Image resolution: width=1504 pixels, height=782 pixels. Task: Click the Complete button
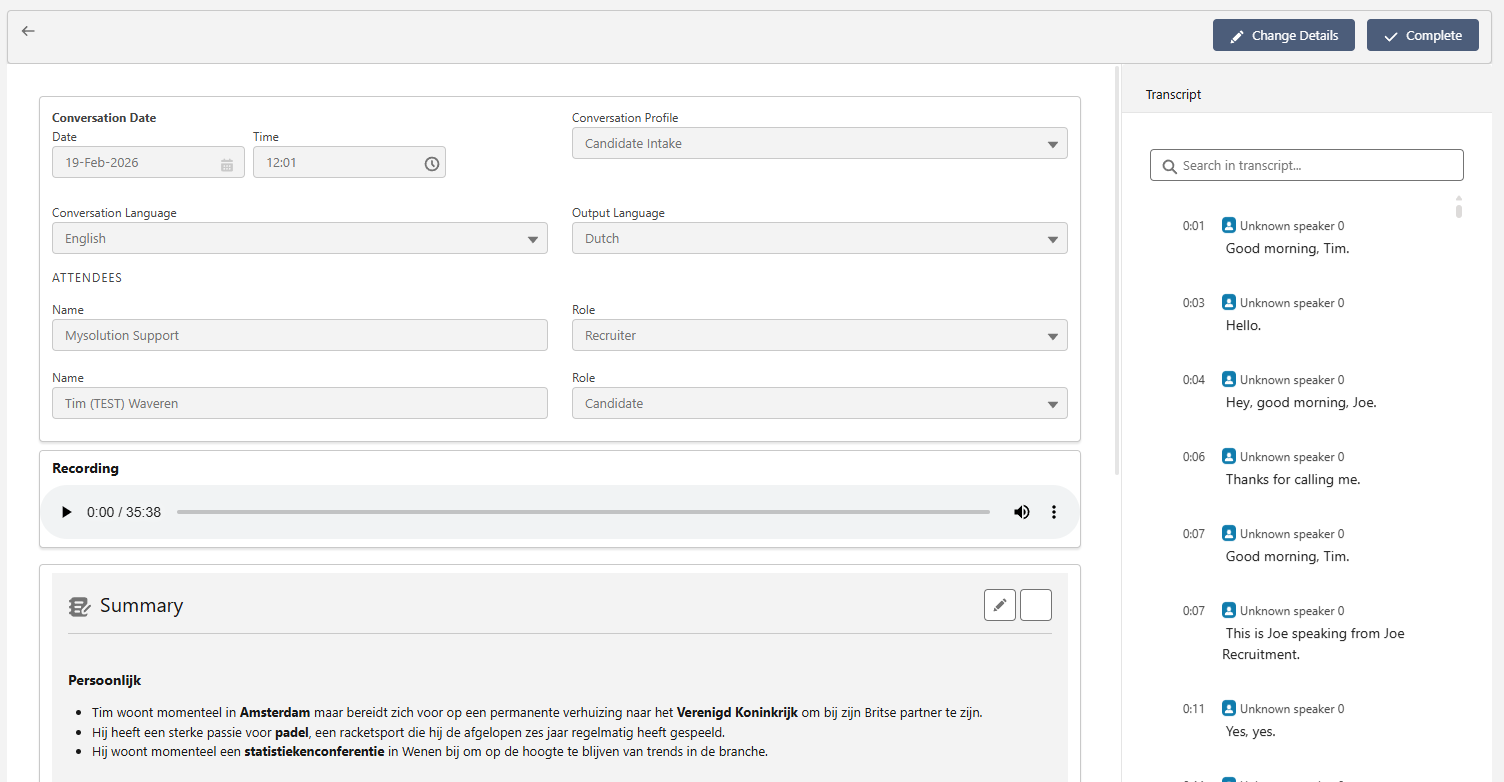coord(1422,34)
